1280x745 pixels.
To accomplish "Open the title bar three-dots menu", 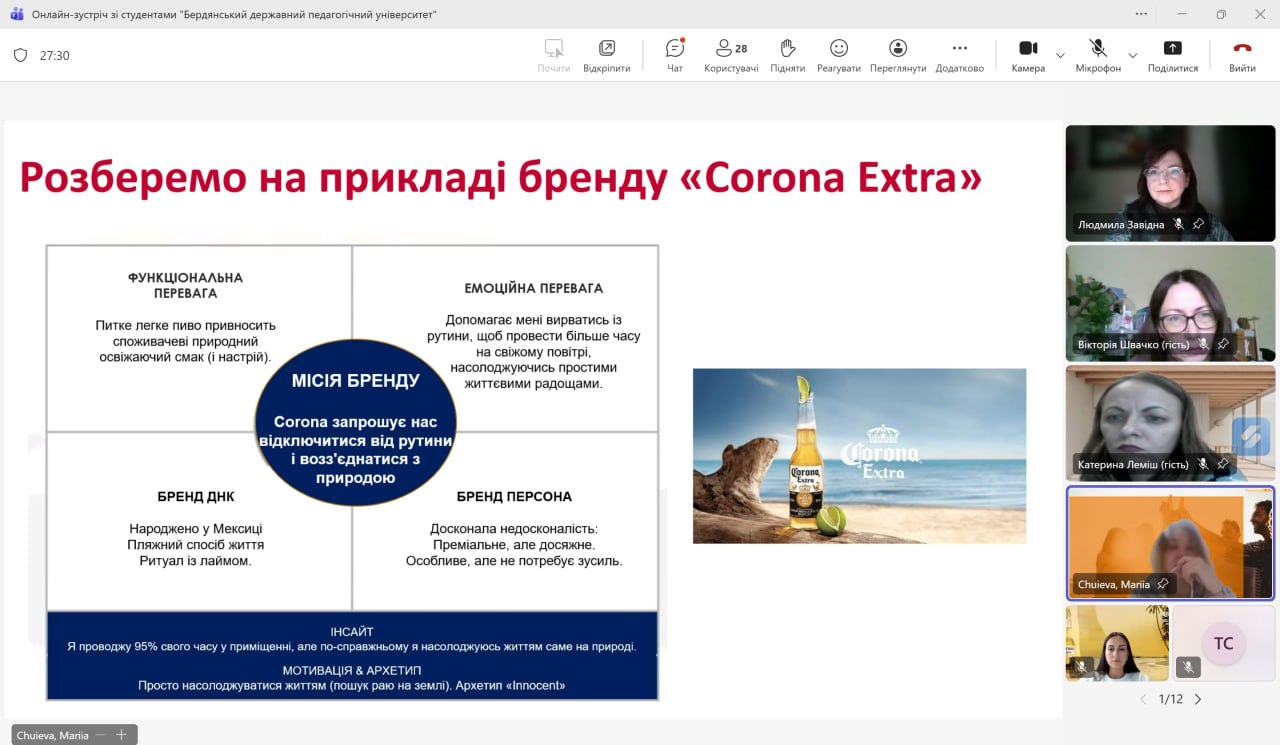I will 1141,14.
